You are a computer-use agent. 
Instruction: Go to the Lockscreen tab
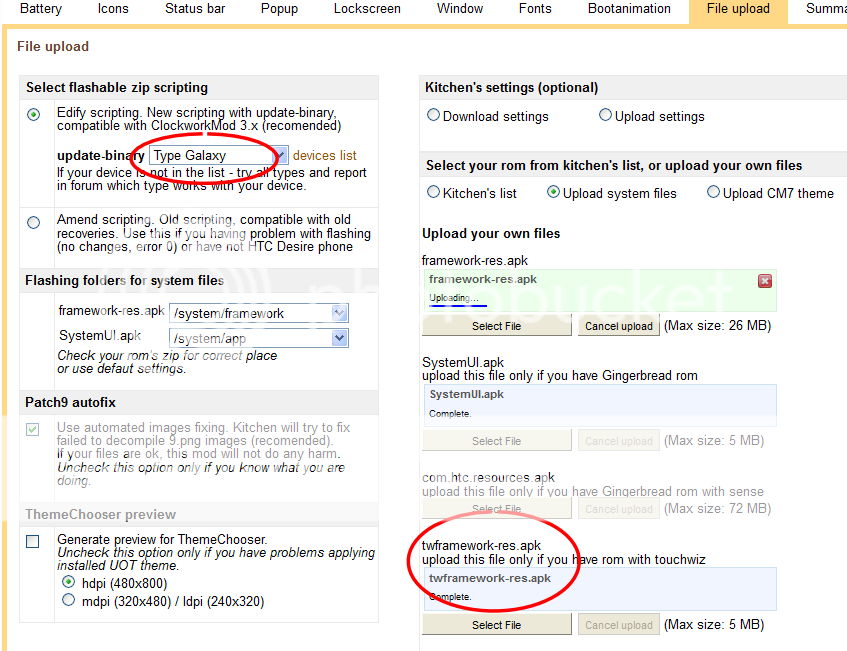pyautogui.click(x=367, y=9)
